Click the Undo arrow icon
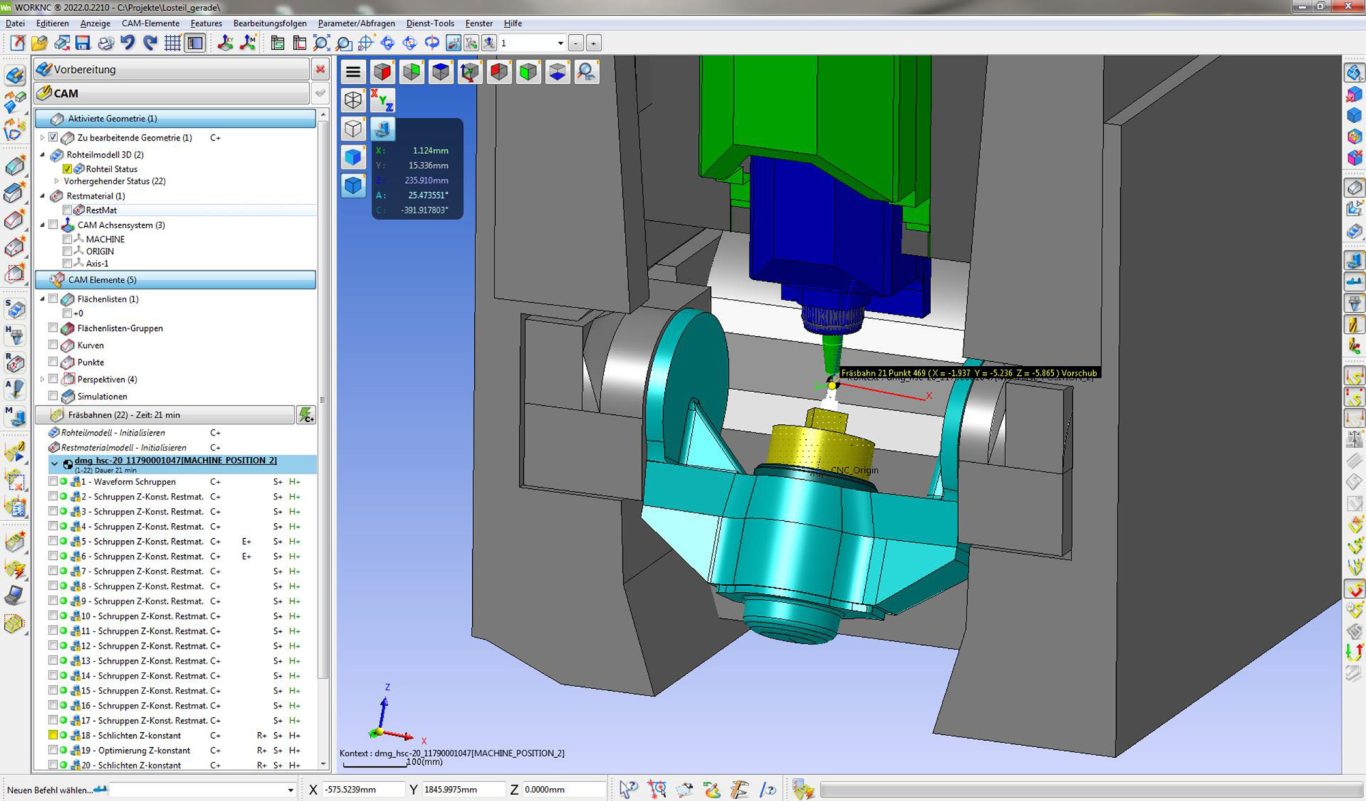The image size is (1366, 801). (128, 43)
